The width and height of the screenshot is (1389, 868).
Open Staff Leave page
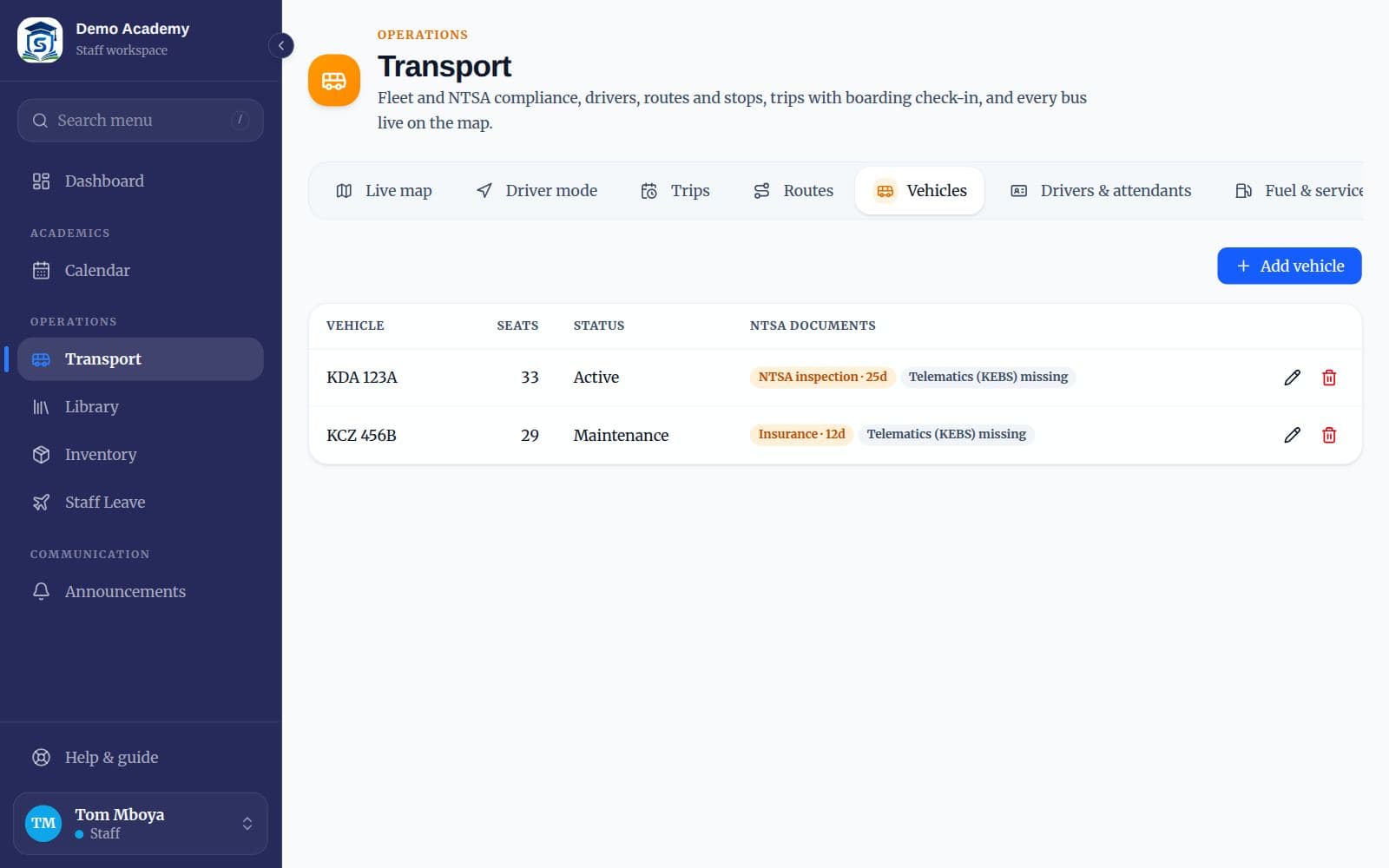click(140, 502)
